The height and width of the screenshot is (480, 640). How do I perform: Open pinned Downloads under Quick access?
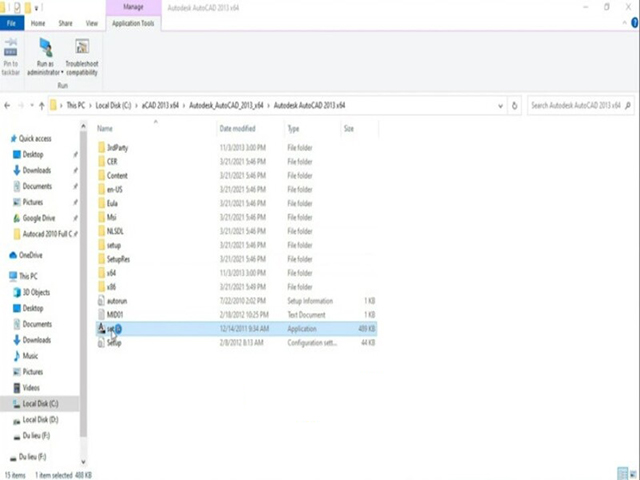tap(37, 170)
